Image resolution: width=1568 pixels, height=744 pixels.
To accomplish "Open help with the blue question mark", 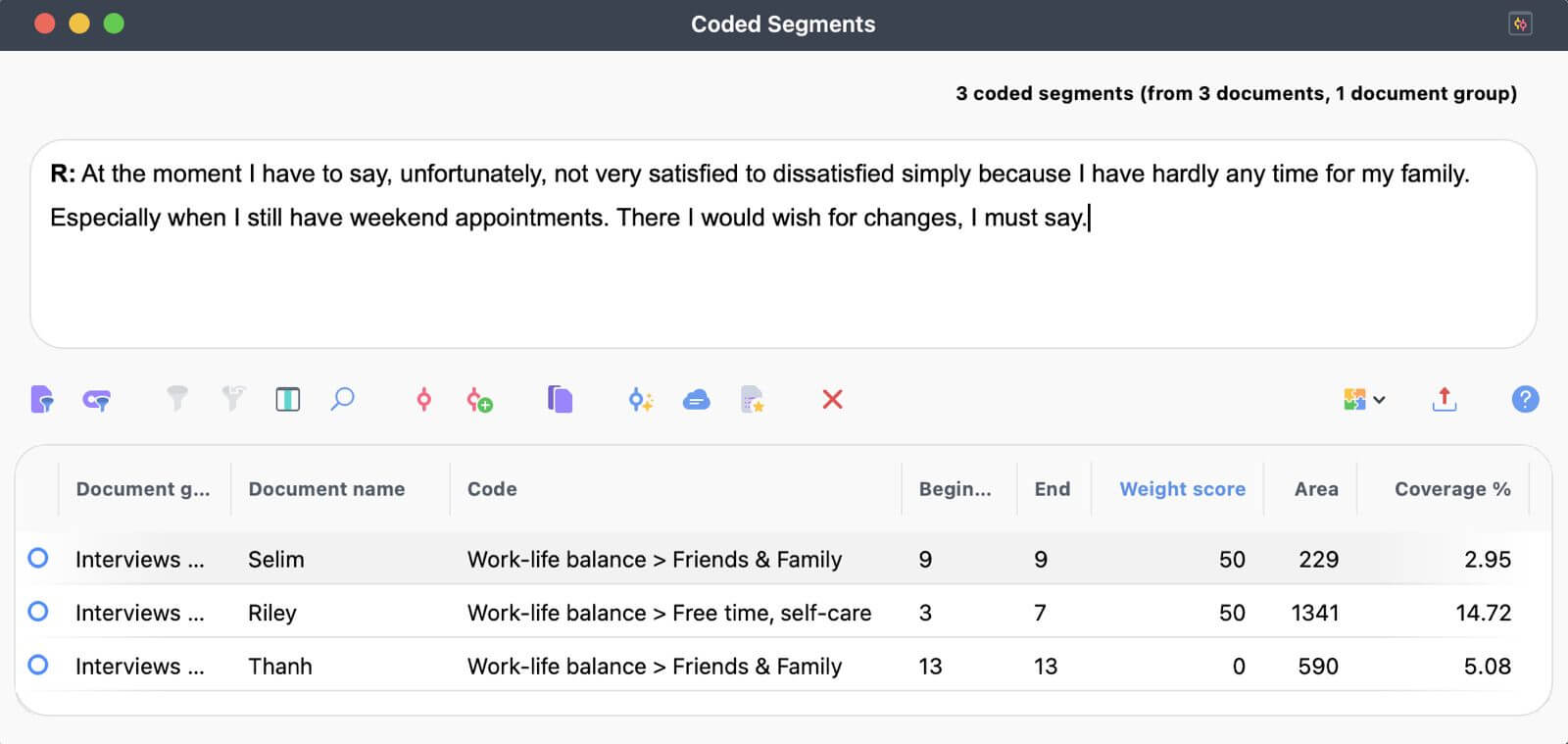I will (x=1525, y=399).
